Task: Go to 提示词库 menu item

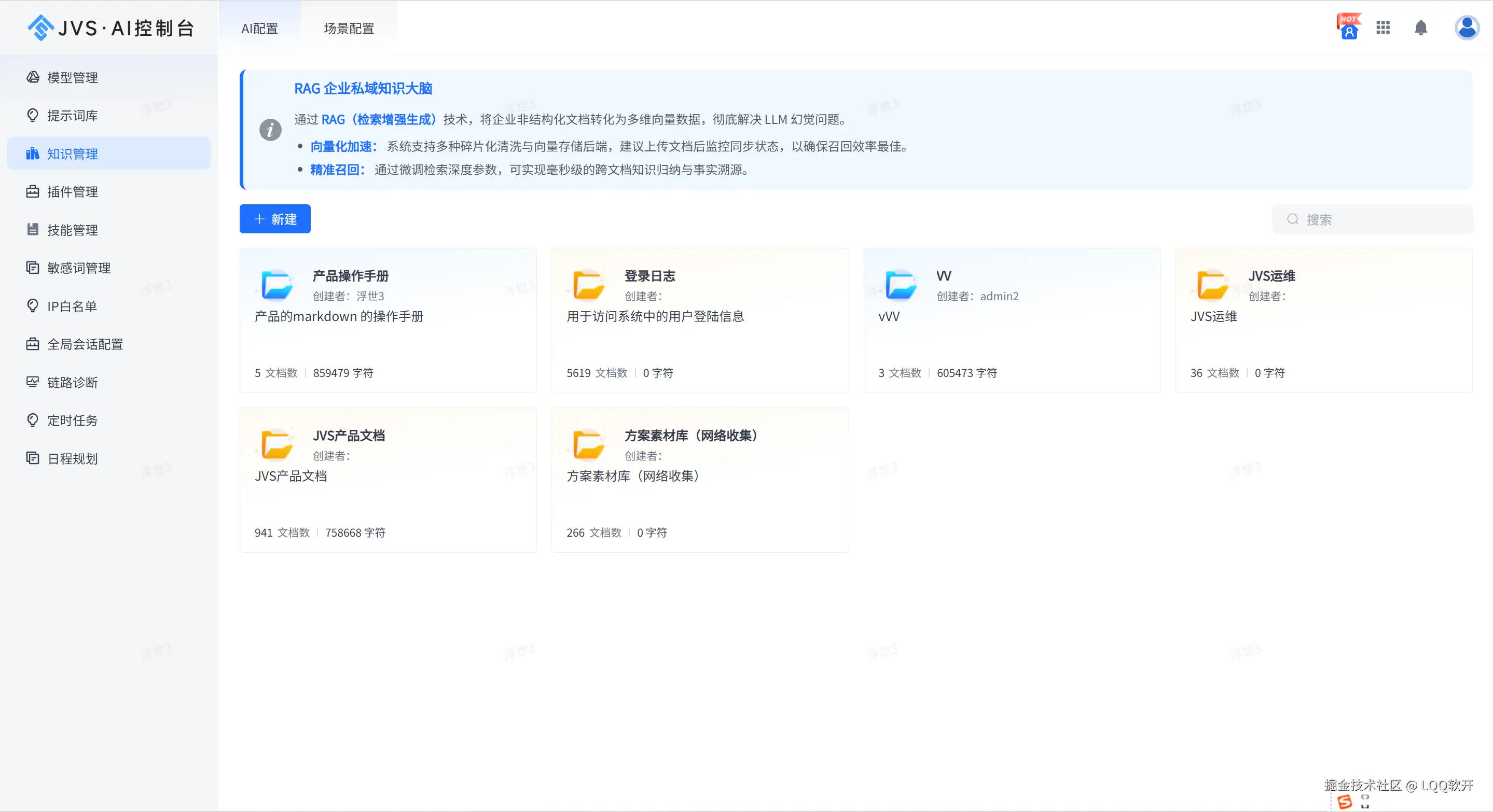Action: click(x=72, y=116)
